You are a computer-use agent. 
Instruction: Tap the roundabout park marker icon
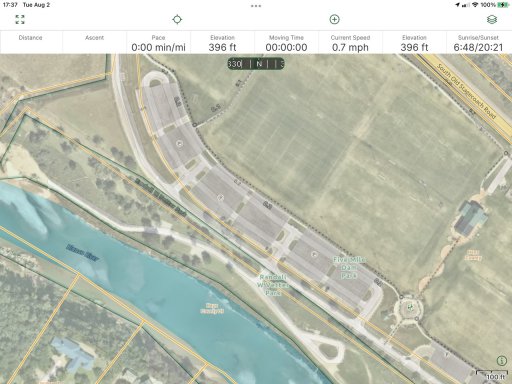point(410,307)
